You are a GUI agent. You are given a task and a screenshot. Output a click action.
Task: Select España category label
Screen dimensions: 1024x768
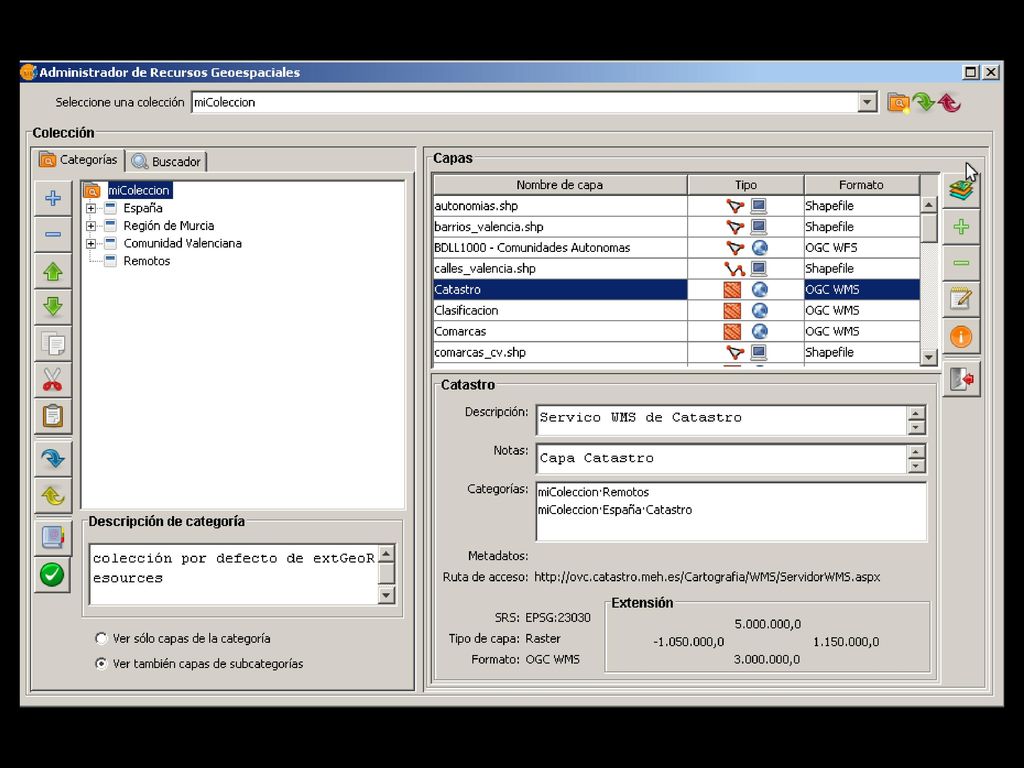143,208
